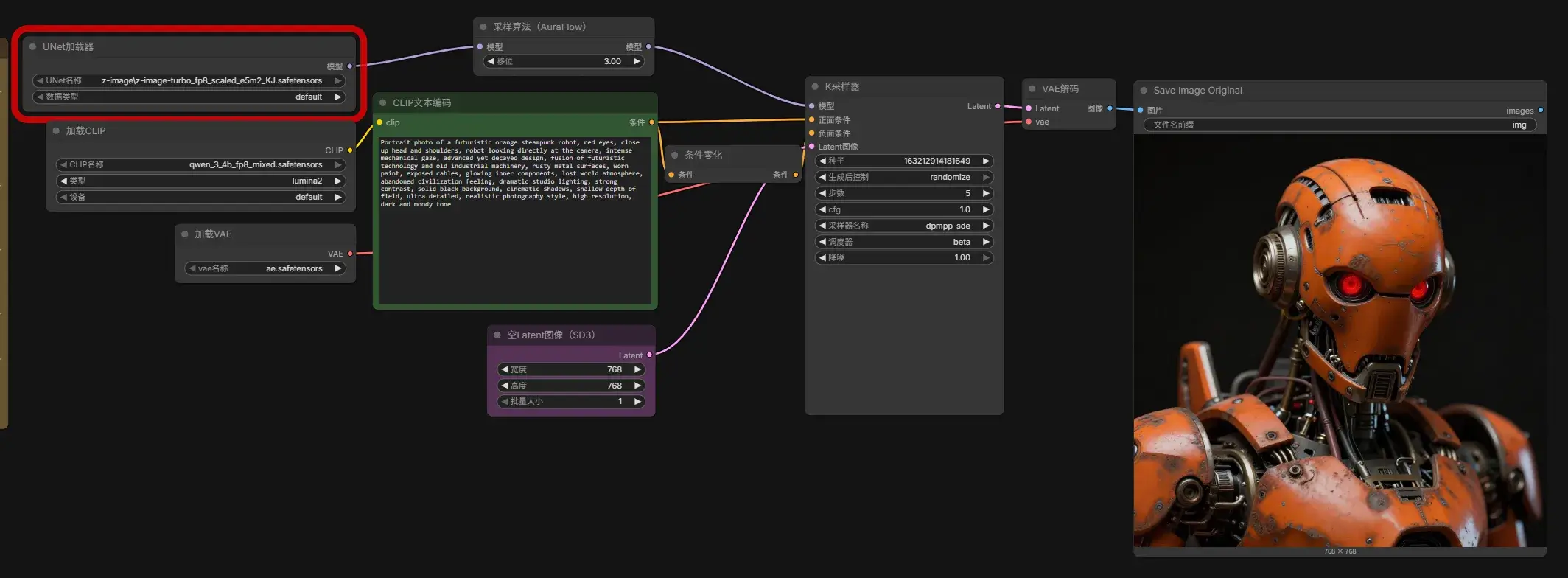Increase 宽度 768 with right arrow
Viewport: 1568px width, 578px height.
click(x=637, y=369)
